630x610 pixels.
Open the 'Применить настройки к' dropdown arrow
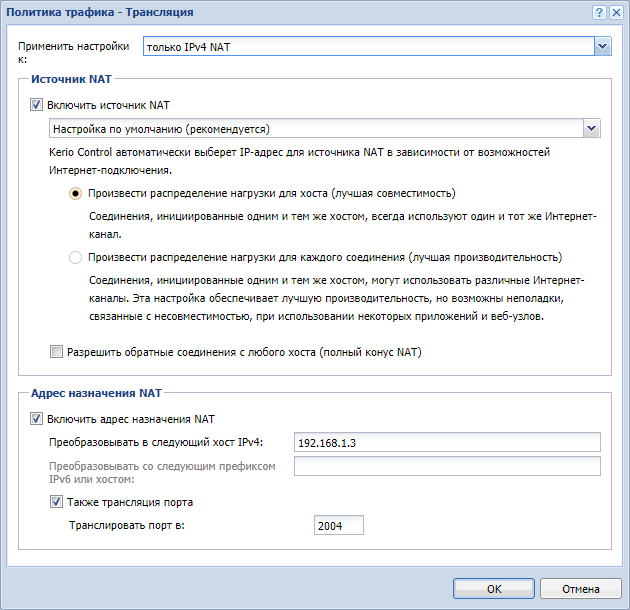(x=602, y=46)
